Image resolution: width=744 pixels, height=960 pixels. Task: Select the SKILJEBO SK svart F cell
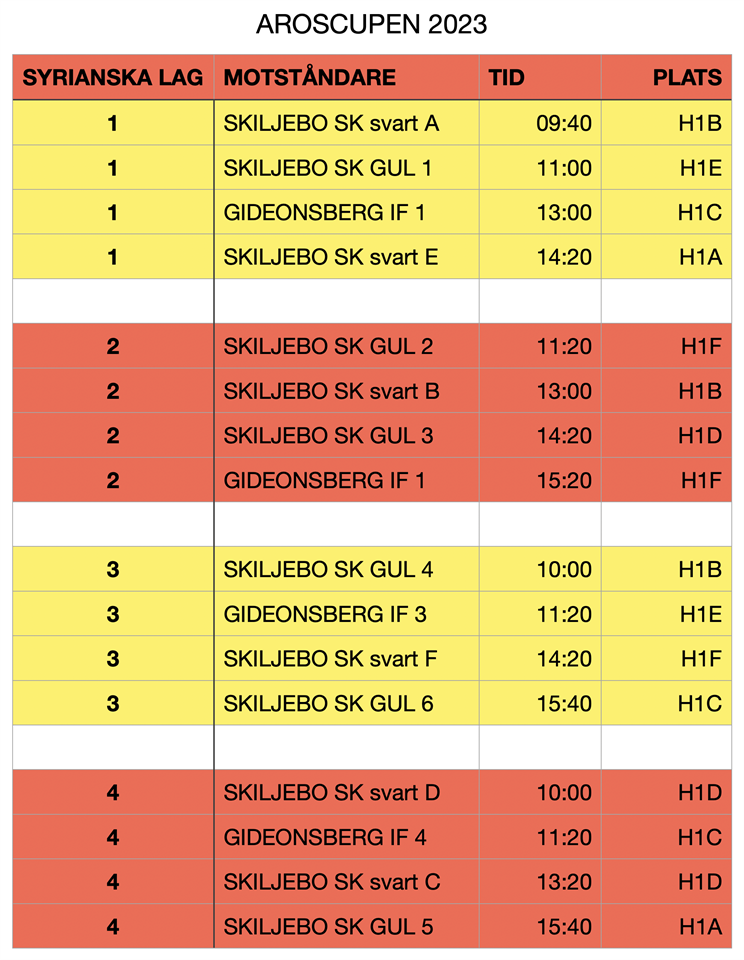coord(330,659)
